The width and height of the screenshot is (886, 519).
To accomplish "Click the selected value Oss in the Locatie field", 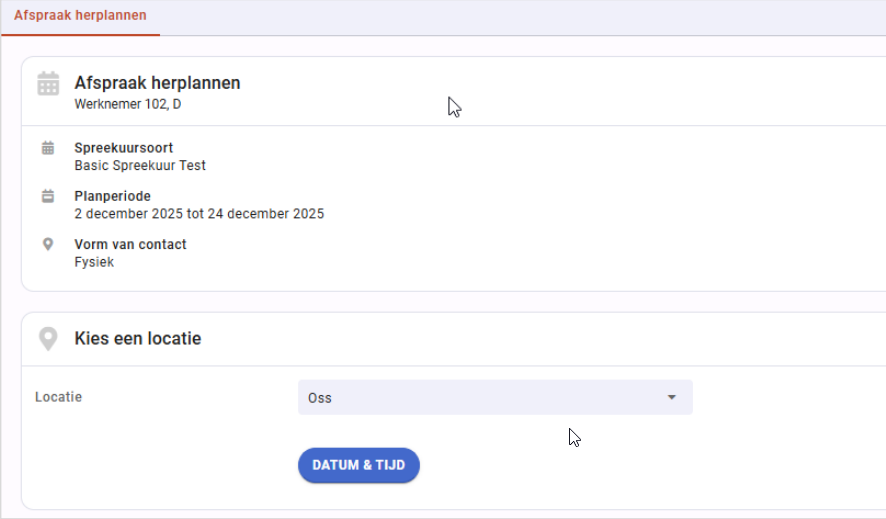I will click(320, 398).
